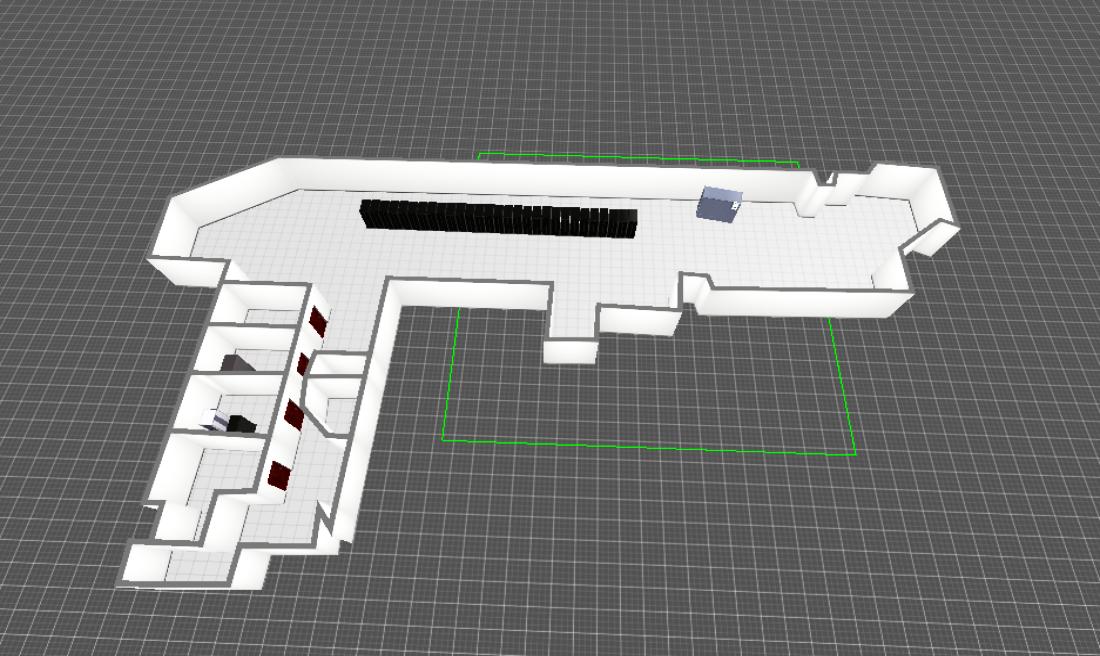The width and height of the screenshot is (1100, 656).
Task: Click the gray box in the side room
Action: 235,363
